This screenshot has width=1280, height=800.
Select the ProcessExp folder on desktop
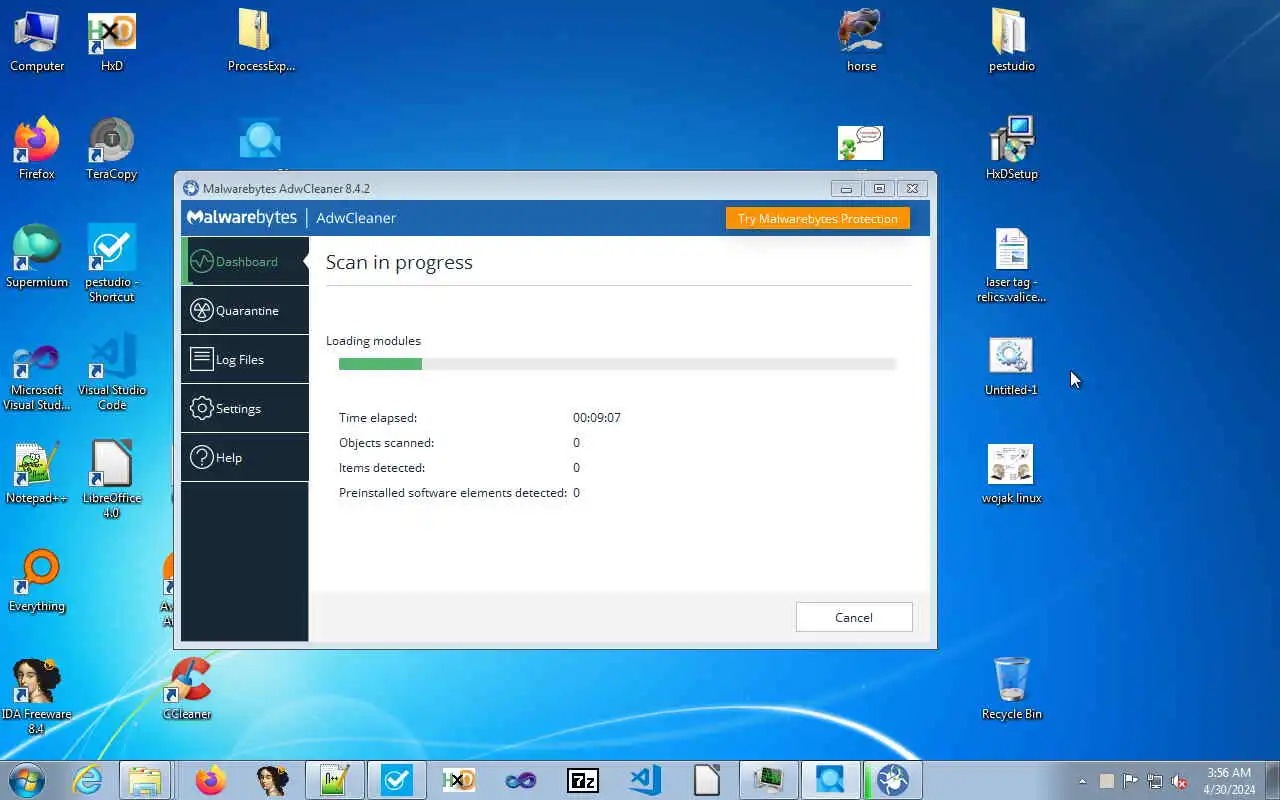pyautogui.click(x=261, y=41)
